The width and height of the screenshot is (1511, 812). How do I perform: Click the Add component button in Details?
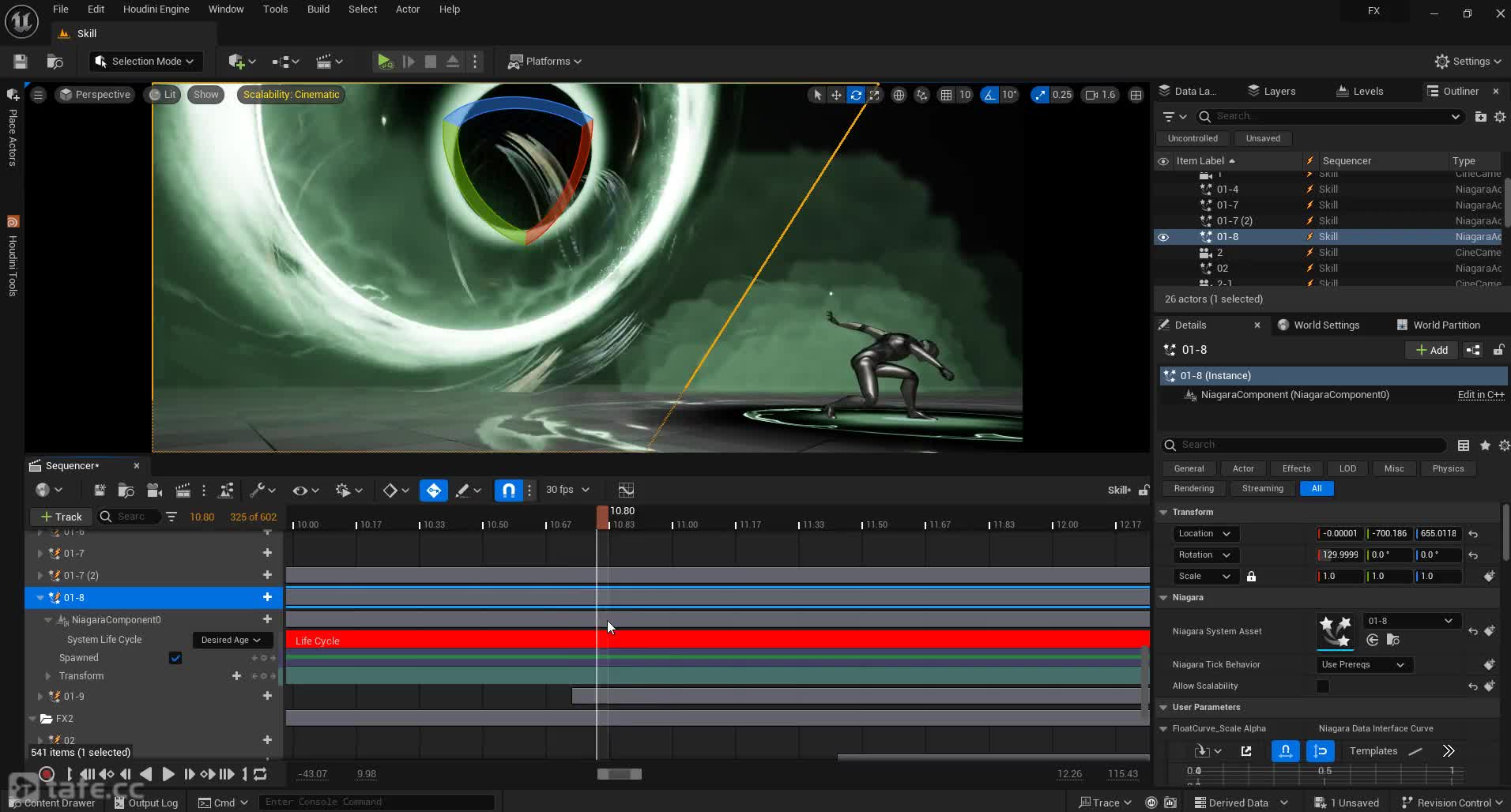[x=1431, y=351]
